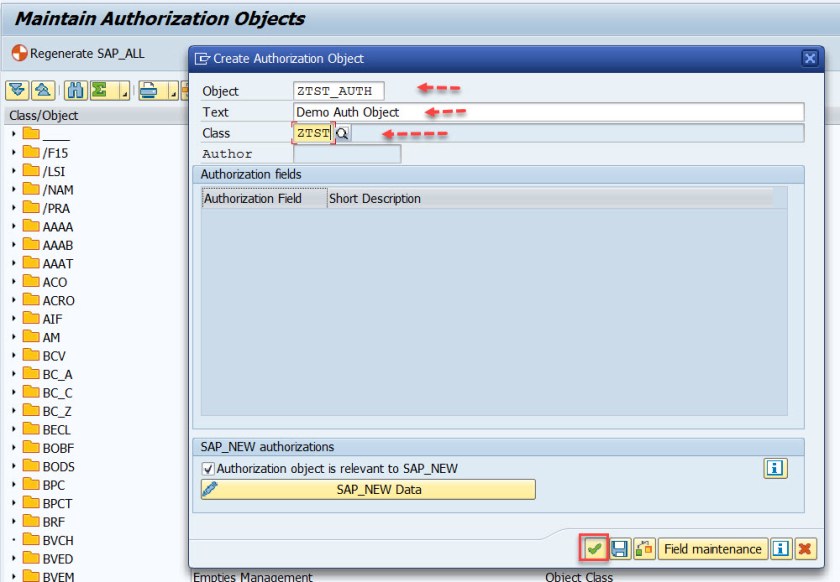Open the dropdown arrow beside print icon

pyautogui.click(x=173, y=90)
